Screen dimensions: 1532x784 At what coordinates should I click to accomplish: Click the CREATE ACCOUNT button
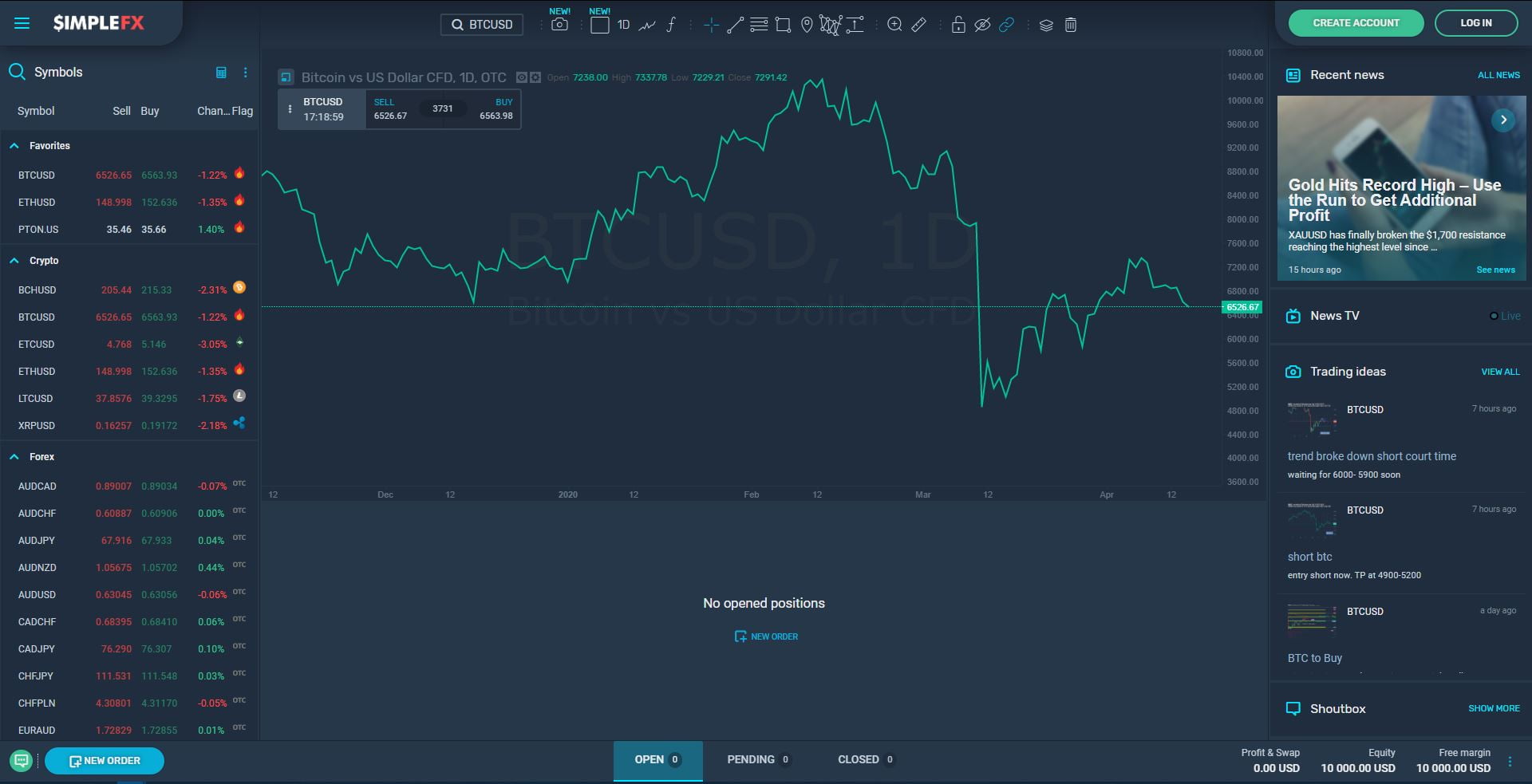pyautogui.click(x=1356, y=23)
